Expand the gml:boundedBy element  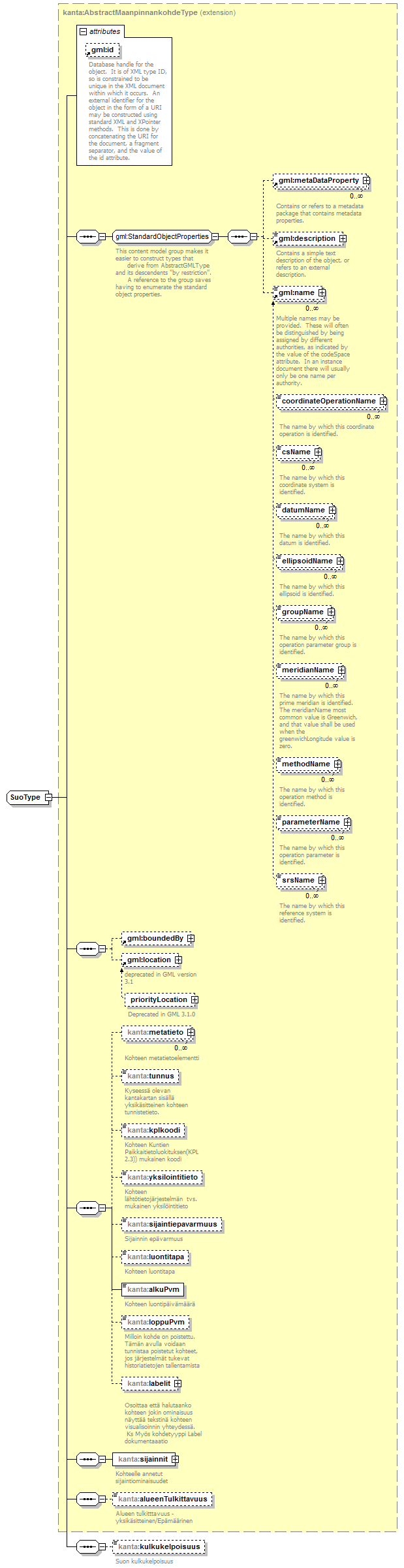point(191,938)
